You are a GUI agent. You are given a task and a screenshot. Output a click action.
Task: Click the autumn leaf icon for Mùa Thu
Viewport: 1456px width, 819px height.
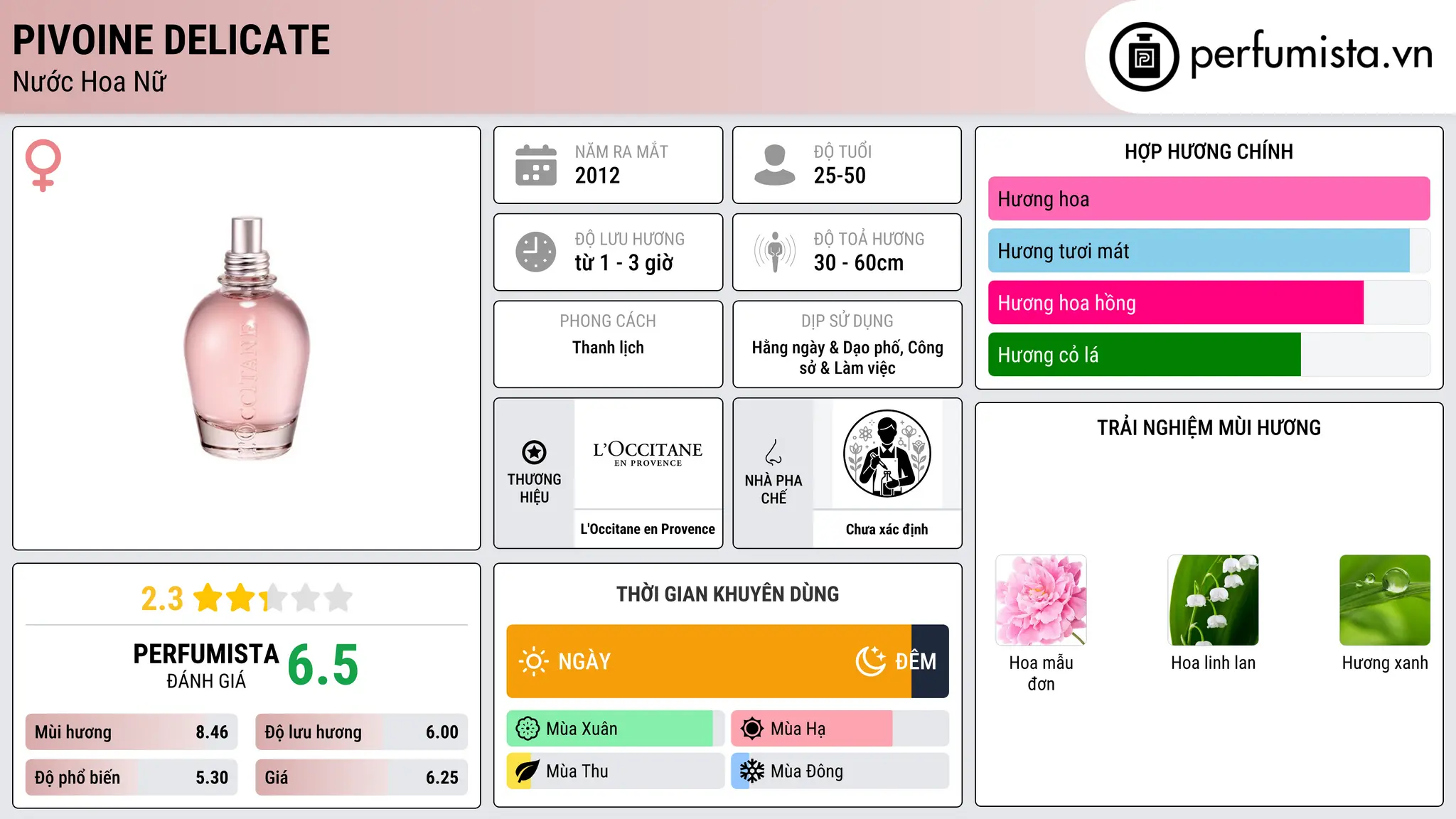(x=528, y=771)
